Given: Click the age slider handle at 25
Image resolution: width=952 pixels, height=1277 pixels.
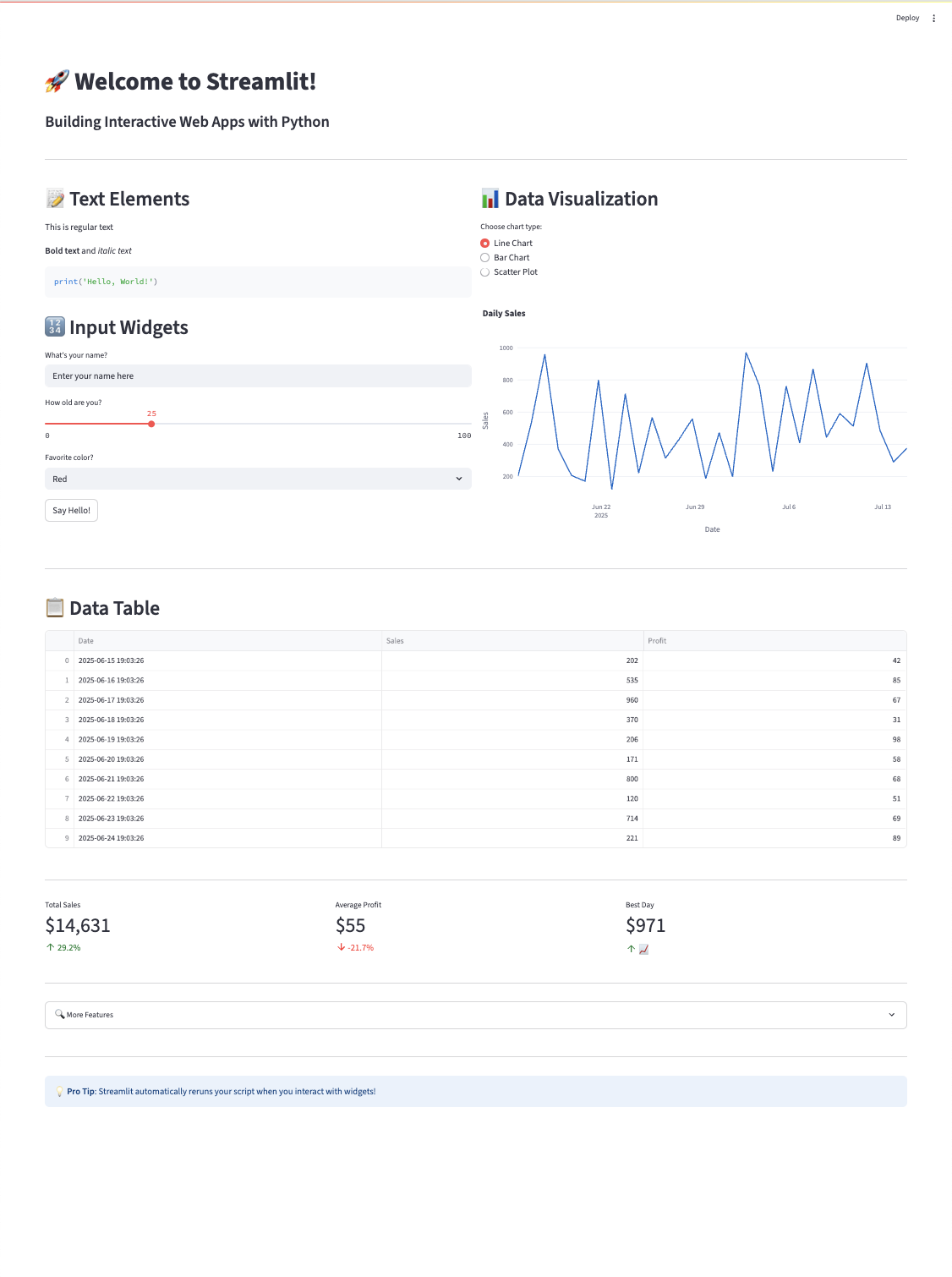Looking at the screenshot, I should pos(151,424).
